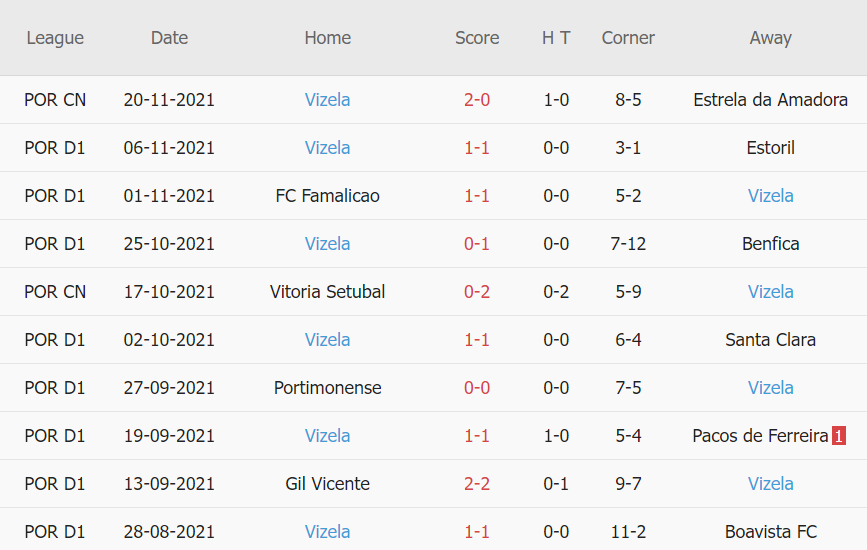Open Vizela link in 20-11-2021 match row

327,100
